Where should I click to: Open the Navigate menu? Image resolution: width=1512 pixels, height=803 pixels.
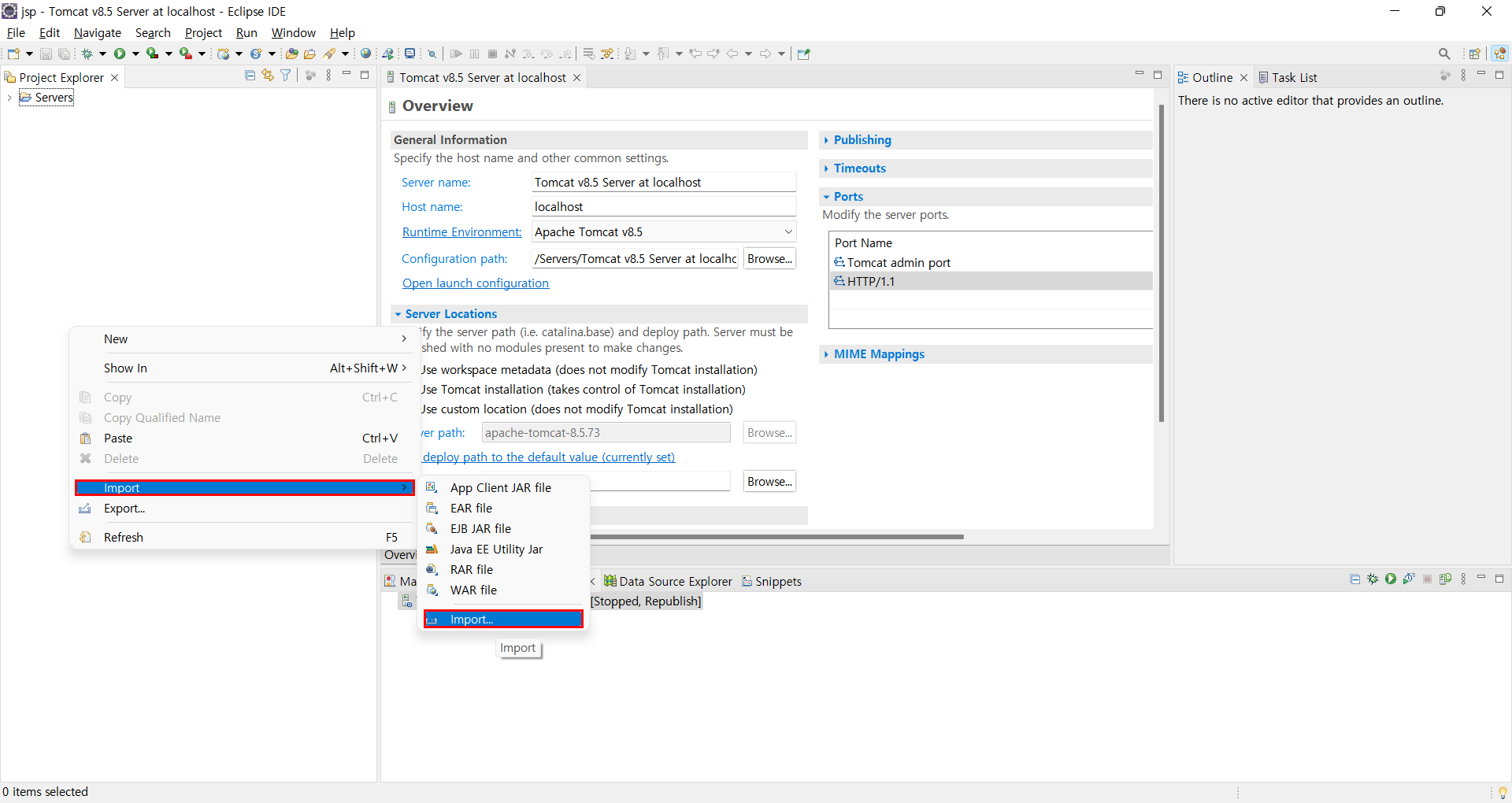(x=98, y=32)
